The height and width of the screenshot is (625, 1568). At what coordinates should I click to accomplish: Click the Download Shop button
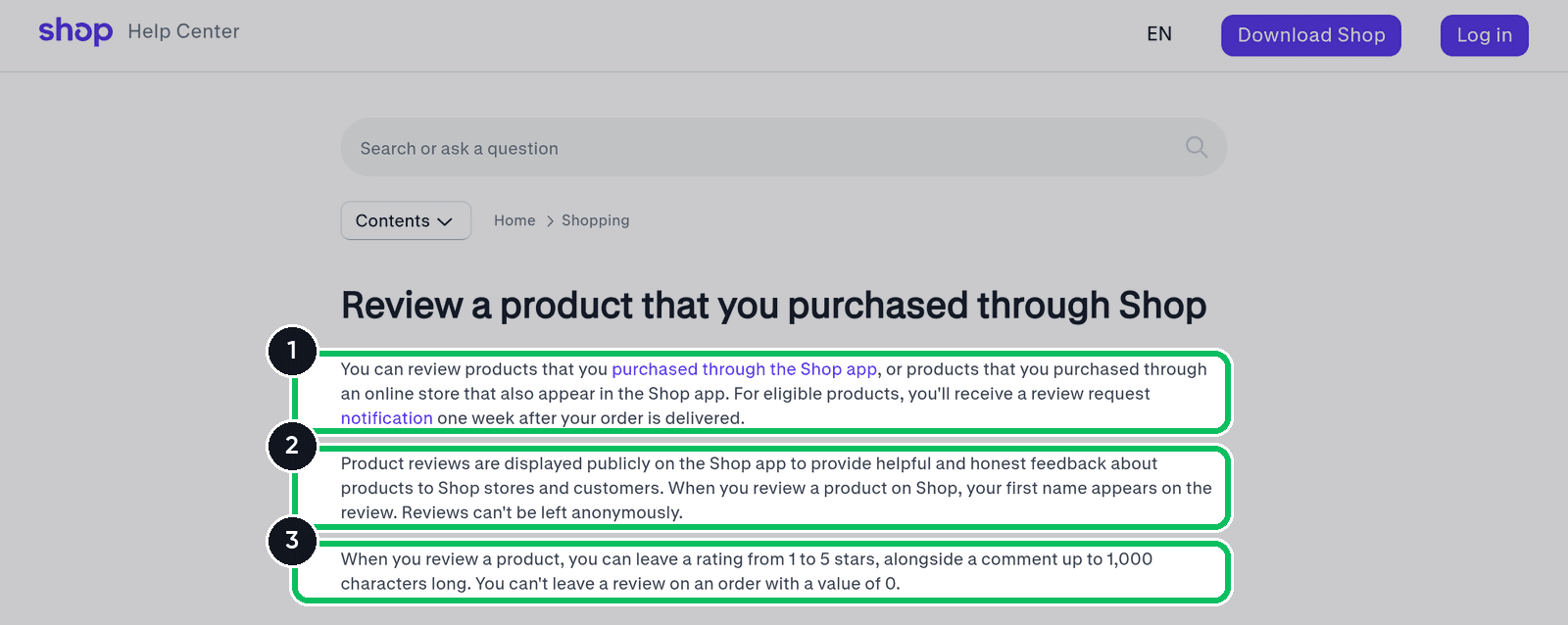(x=1311, y=35)
